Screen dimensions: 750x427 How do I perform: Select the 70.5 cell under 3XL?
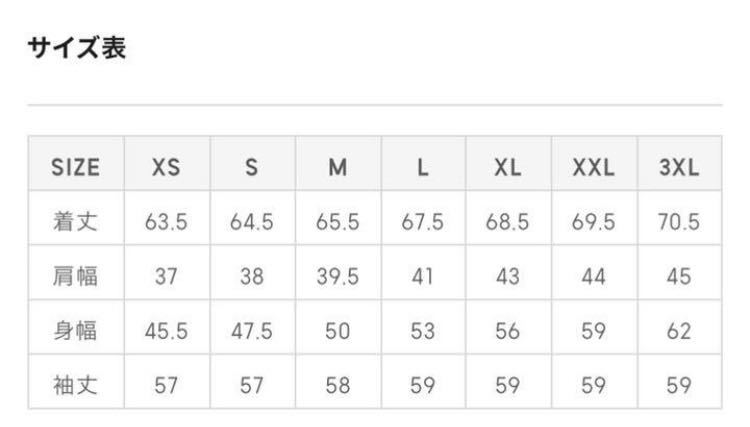click(679, 222)
